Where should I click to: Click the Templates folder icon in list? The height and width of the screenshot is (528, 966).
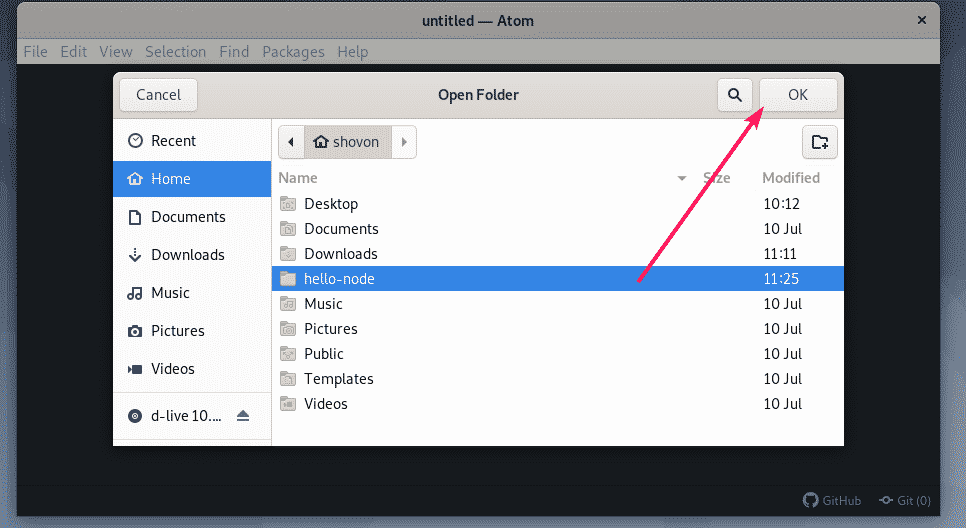(x=288, y=379)
